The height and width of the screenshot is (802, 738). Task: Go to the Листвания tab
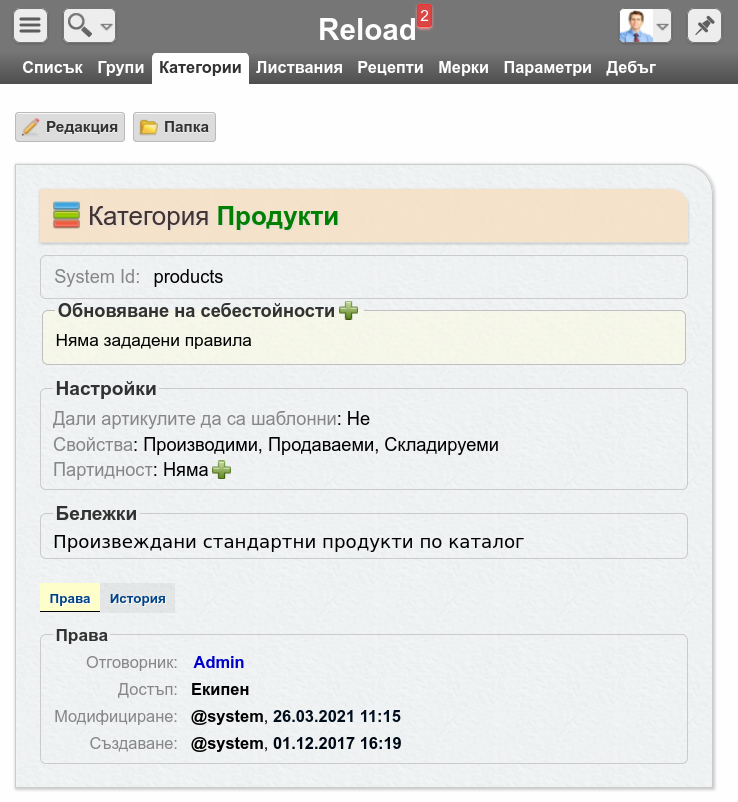tap(299, 68)
